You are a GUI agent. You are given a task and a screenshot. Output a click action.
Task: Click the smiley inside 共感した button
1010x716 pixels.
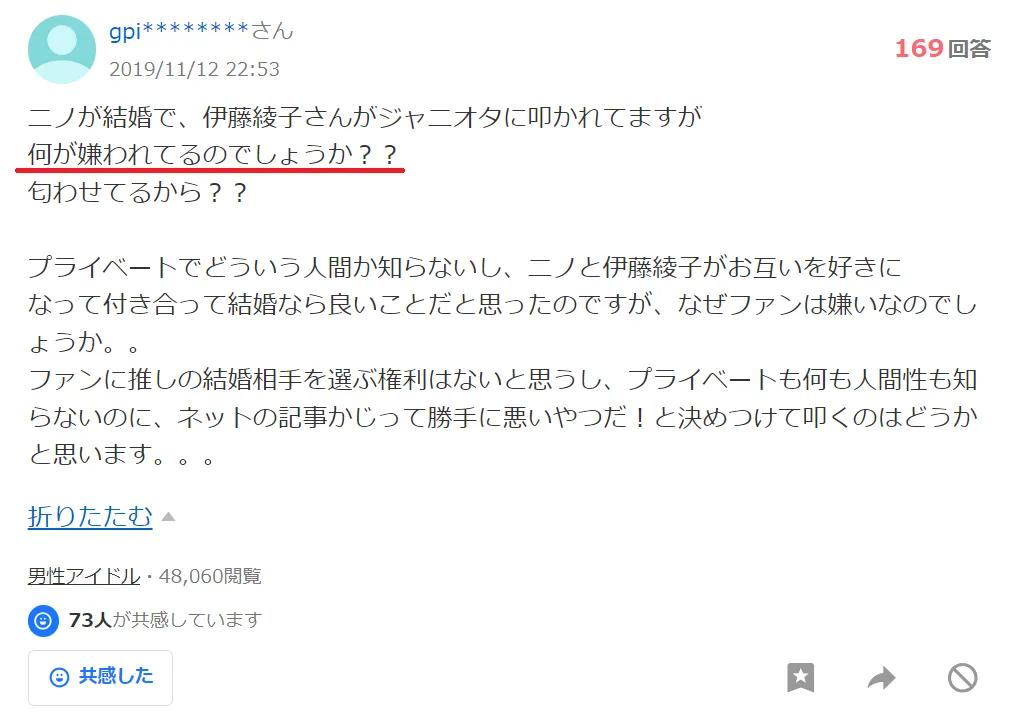pyautogui.click(x=59, y=677)
